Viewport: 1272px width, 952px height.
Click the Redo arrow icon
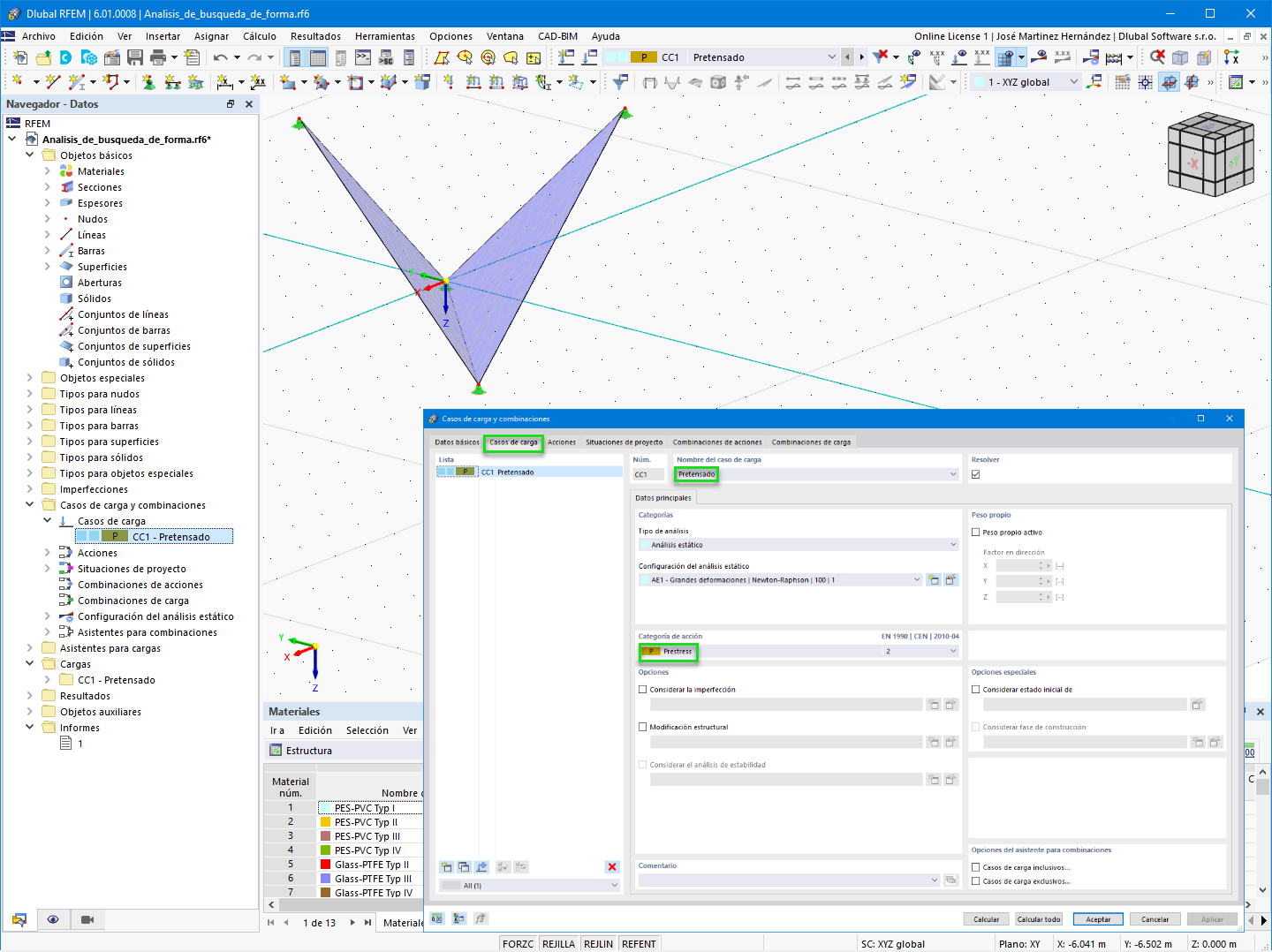(x=254, y=57)
